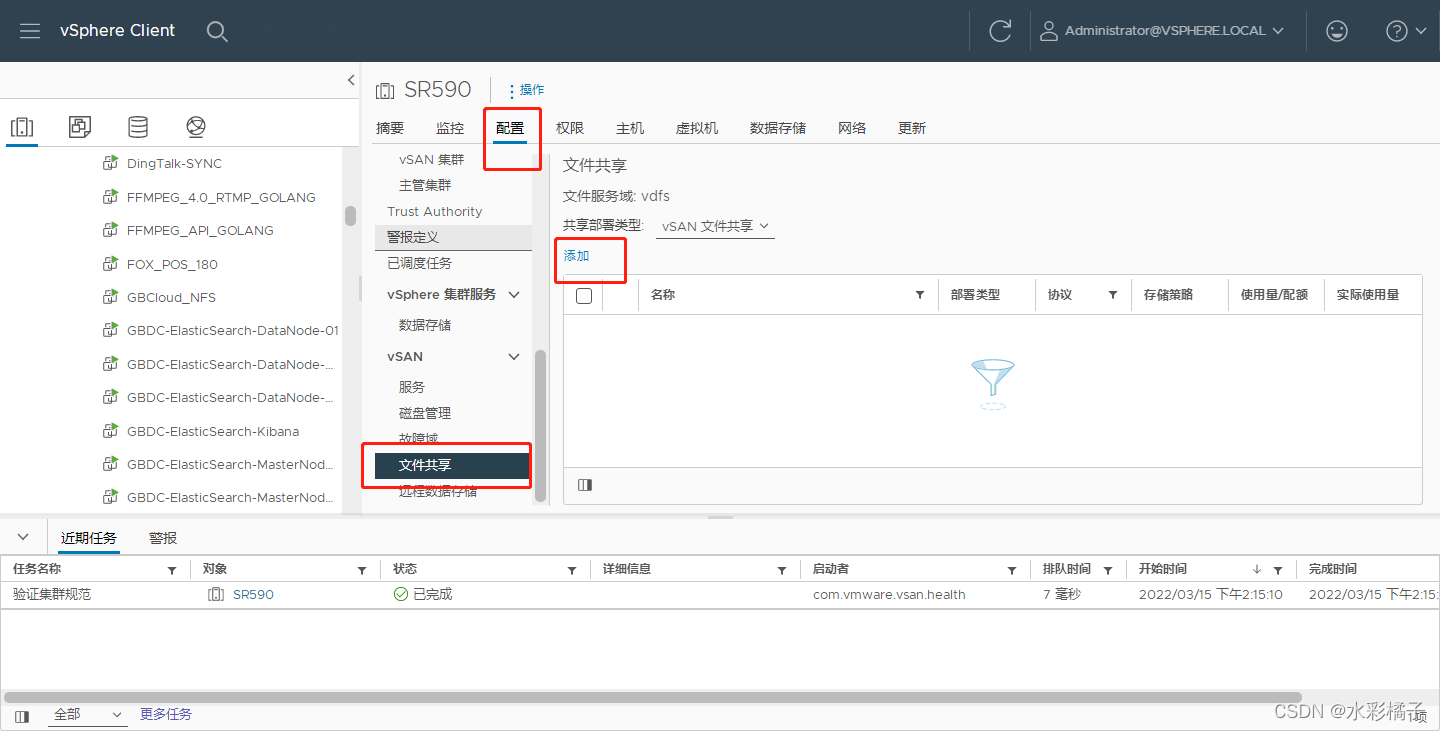
Task: Switch to Hosts and Clusters inventory view
Action: point(22,127)
